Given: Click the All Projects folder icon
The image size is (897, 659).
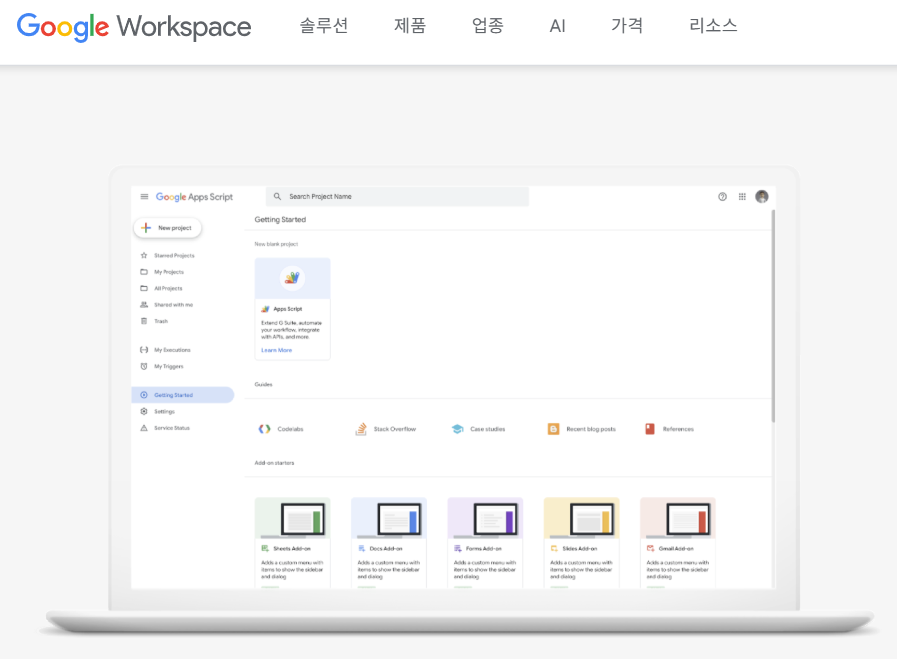Looking at the screenshot, I should point(144,288).
